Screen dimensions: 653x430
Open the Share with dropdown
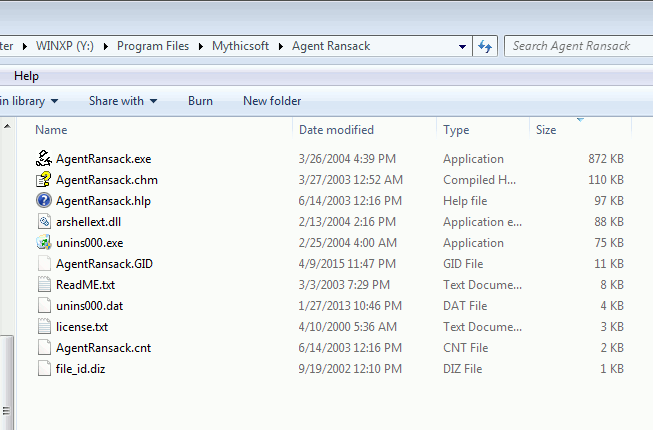tap(123, 101)
